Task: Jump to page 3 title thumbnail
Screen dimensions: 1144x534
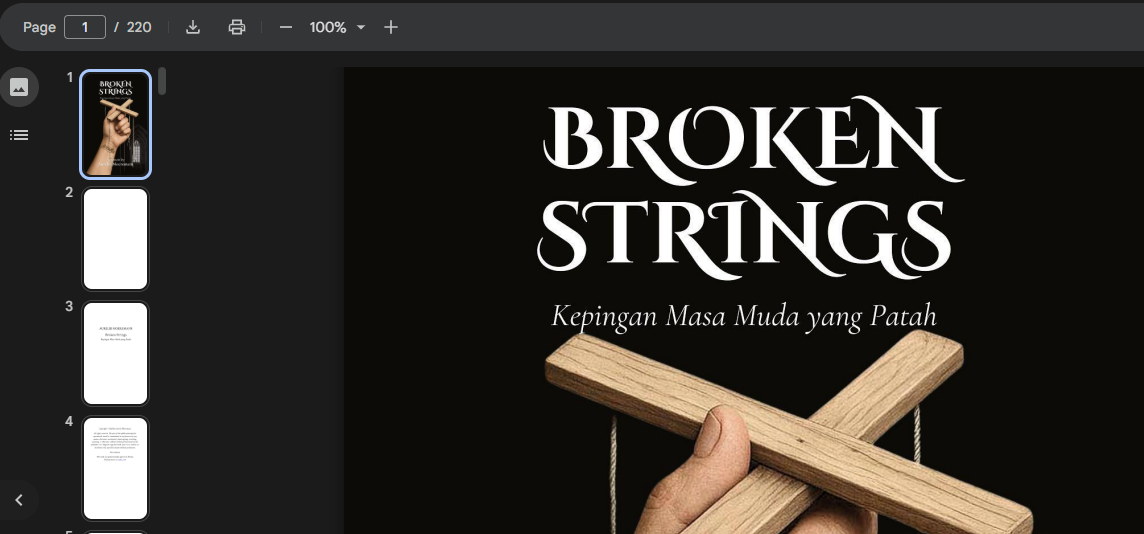Action: [x=115, y=353]
